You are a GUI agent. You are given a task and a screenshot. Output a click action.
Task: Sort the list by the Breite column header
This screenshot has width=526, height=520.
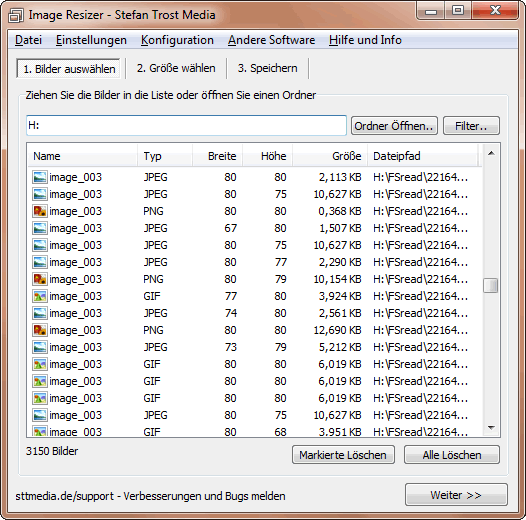[x=217, y=156]
